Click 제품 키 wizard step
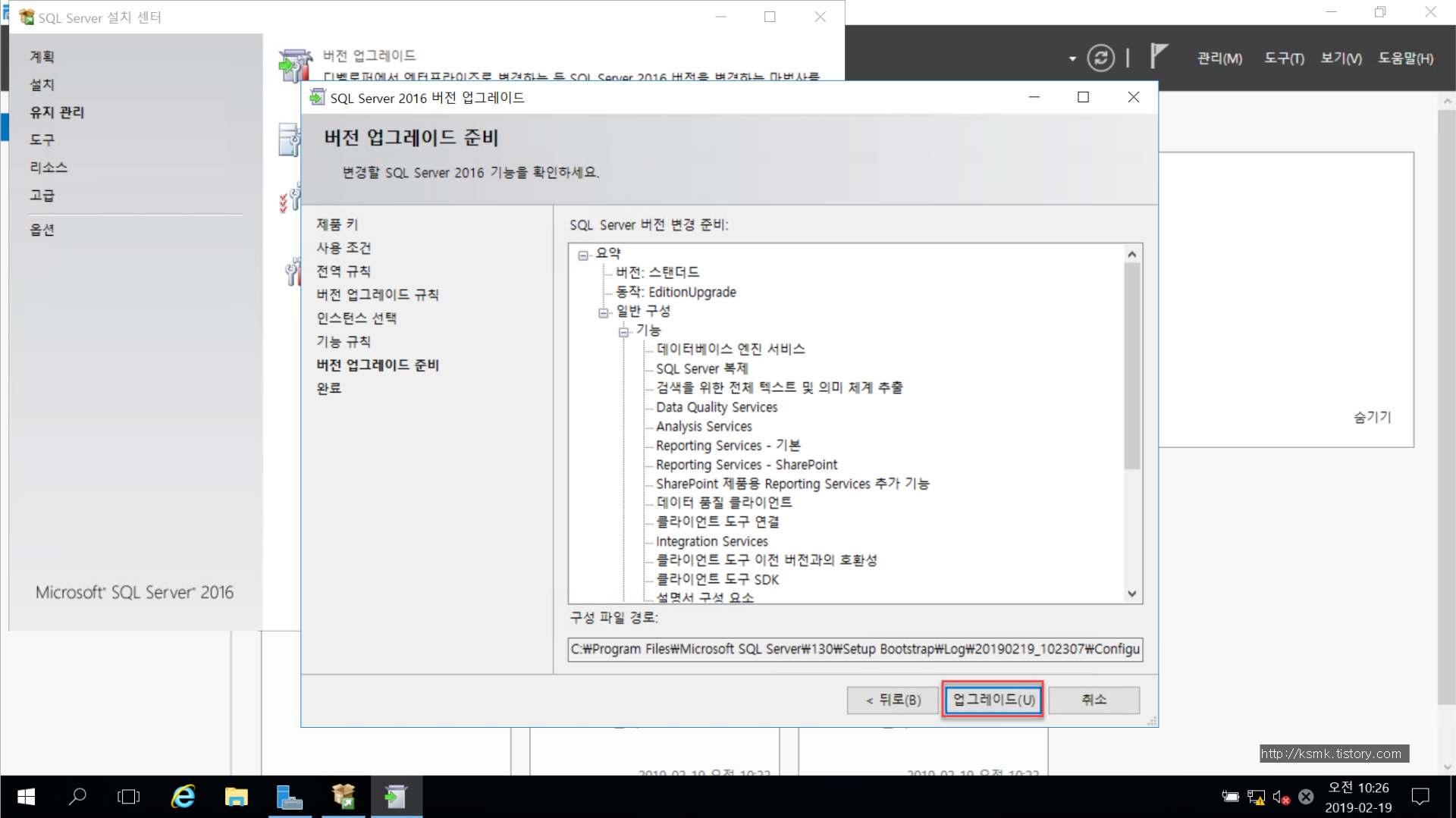Image resolution: width=1456 pixels, height=818 pixels. pos(337,224)
